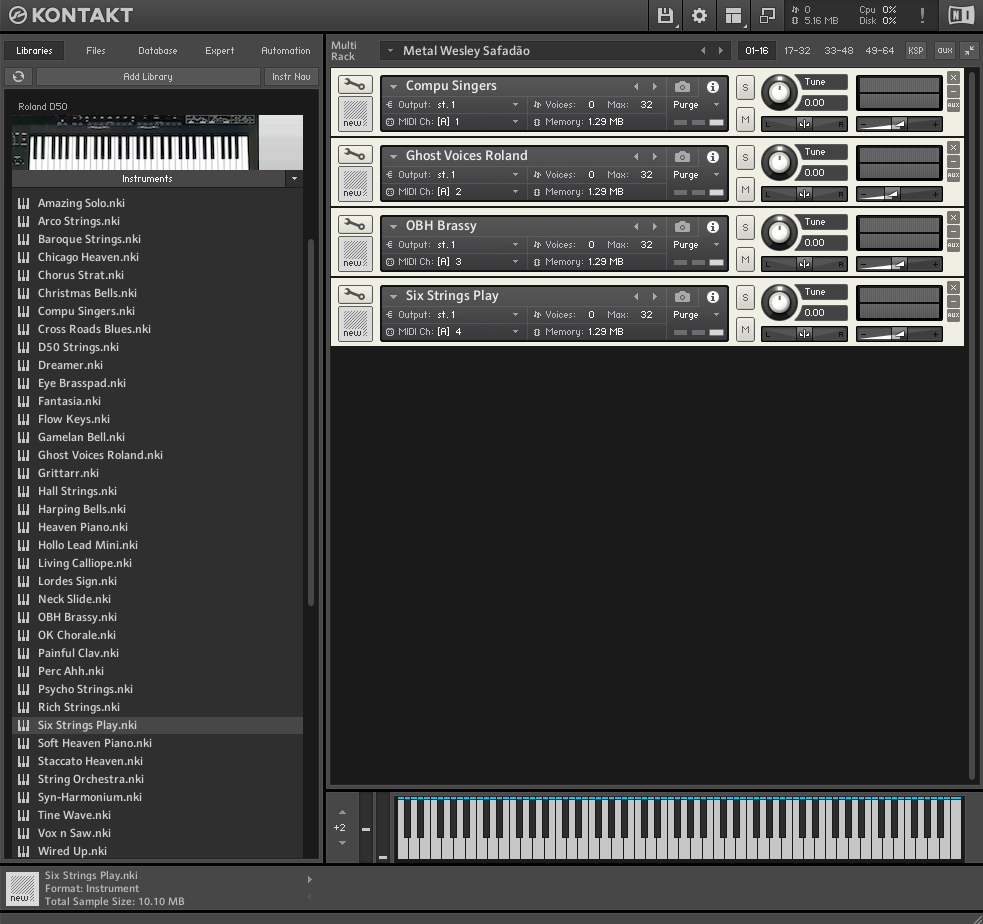Image resolution: width=983 pixels, height=924 pixels.
Task: Open the multi rack preset dropdown arrow
Action: pos(390,51)
